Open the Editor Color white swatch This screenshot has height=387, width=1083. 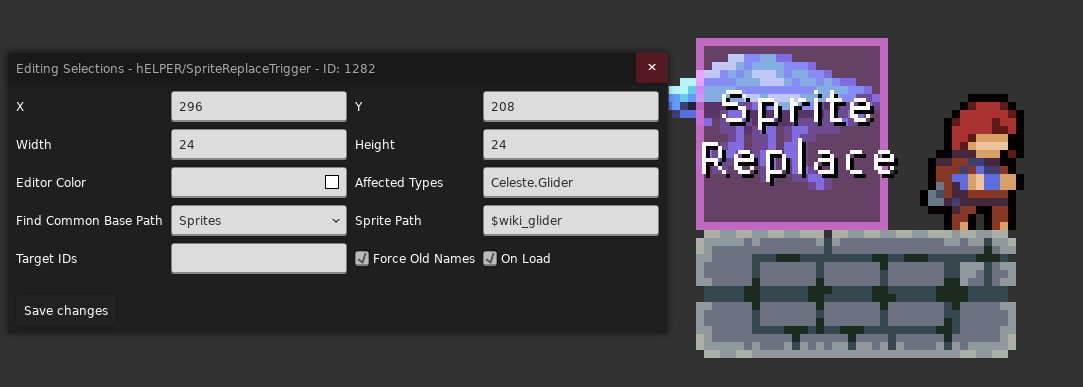tap(332, 182)
